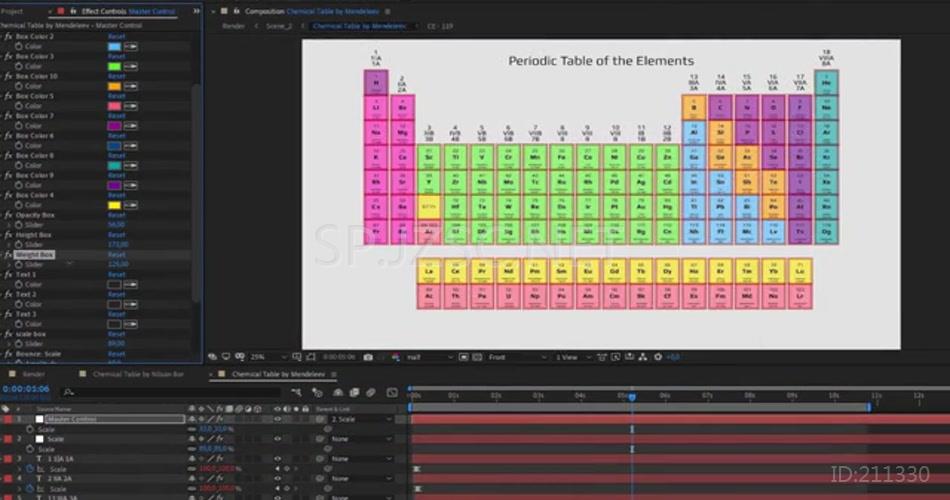Reset the Opacity Box effect
Viewport: 950px width, 500px height.
(x=116, y=215)
